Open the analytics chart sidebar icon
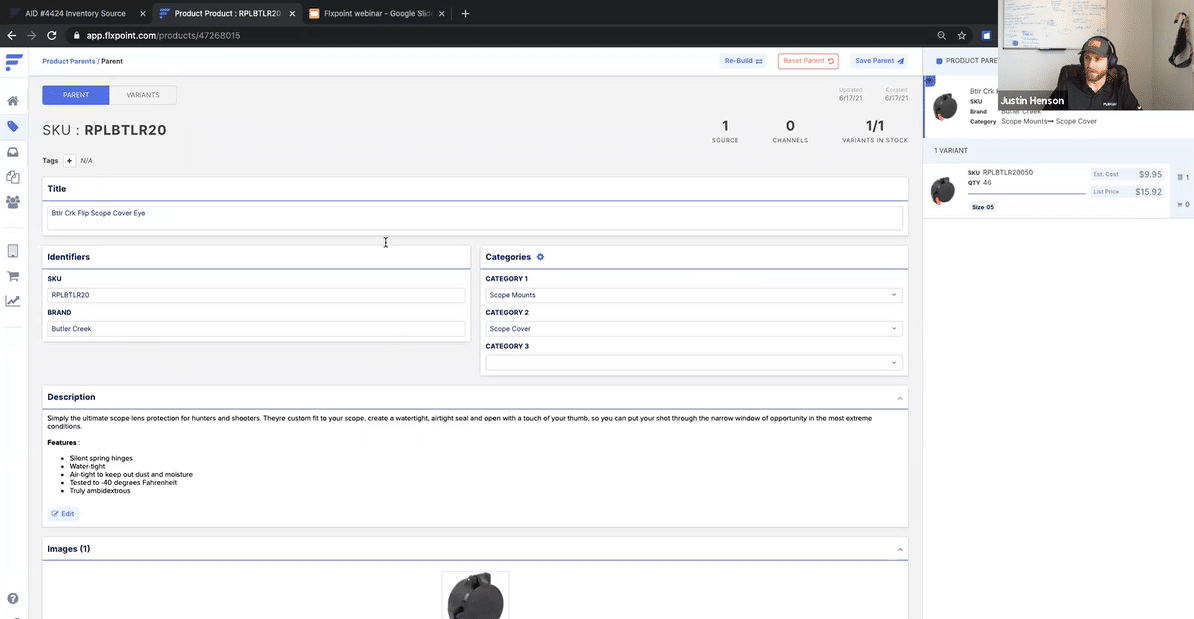Image resolution: width=1194 pixels, height=619 pixels. click(13, 302)
